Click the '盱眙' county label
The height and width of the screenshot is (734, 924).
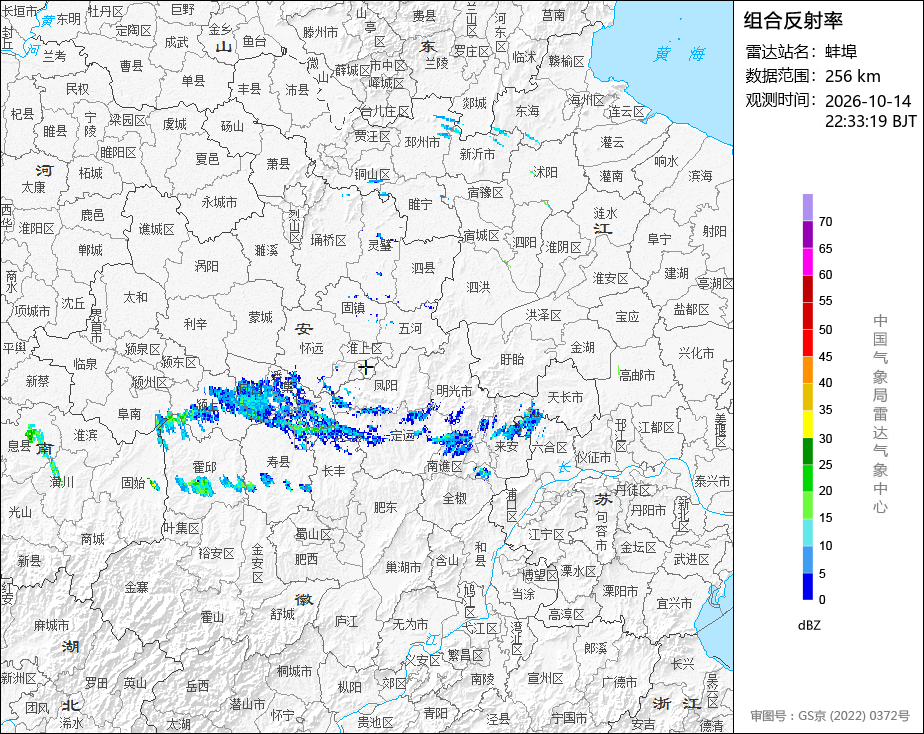click(x=512, y=359)
